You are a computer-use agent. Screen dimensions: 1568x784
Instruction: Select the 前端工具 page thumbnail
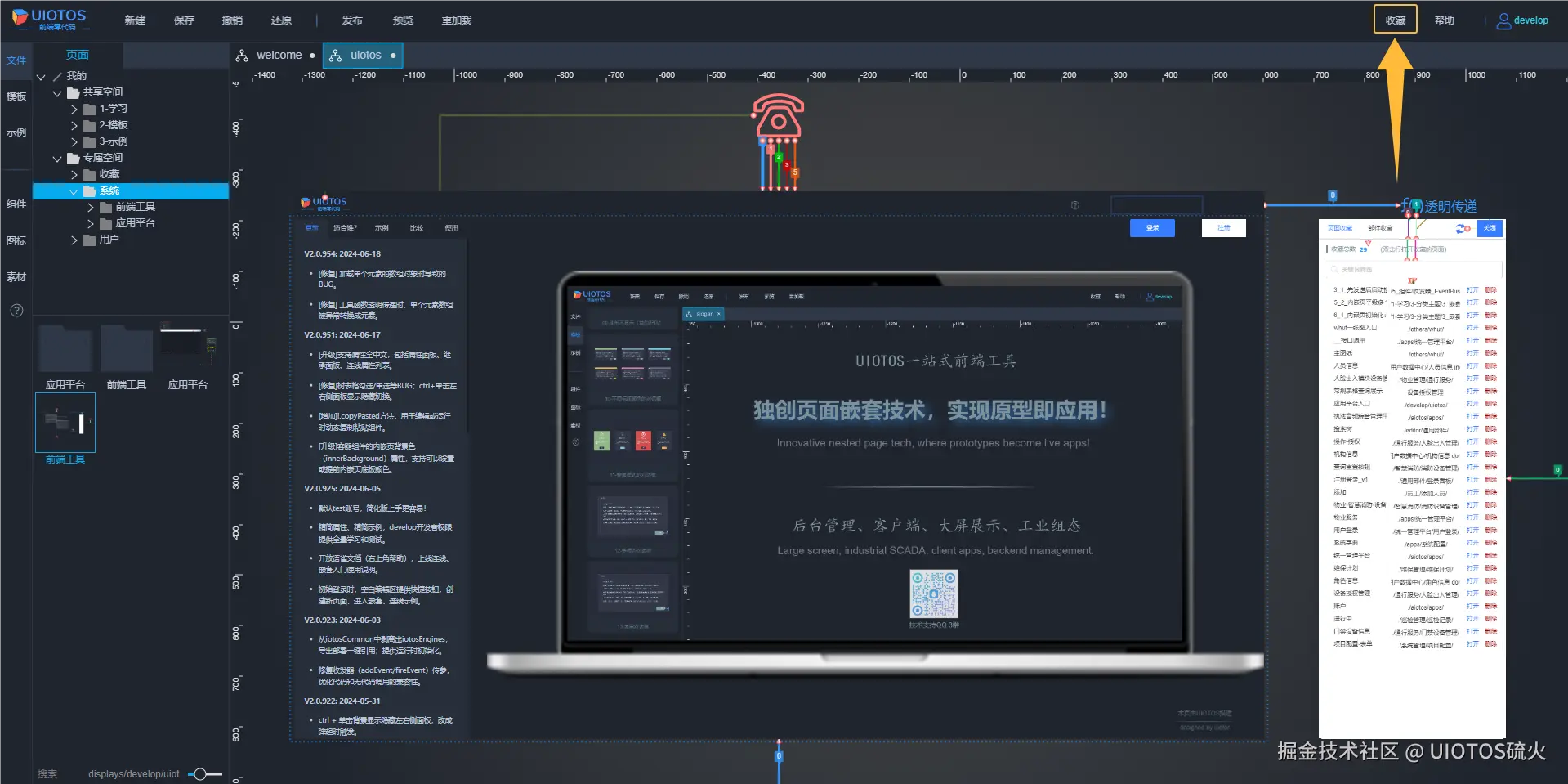click(65, 423)
